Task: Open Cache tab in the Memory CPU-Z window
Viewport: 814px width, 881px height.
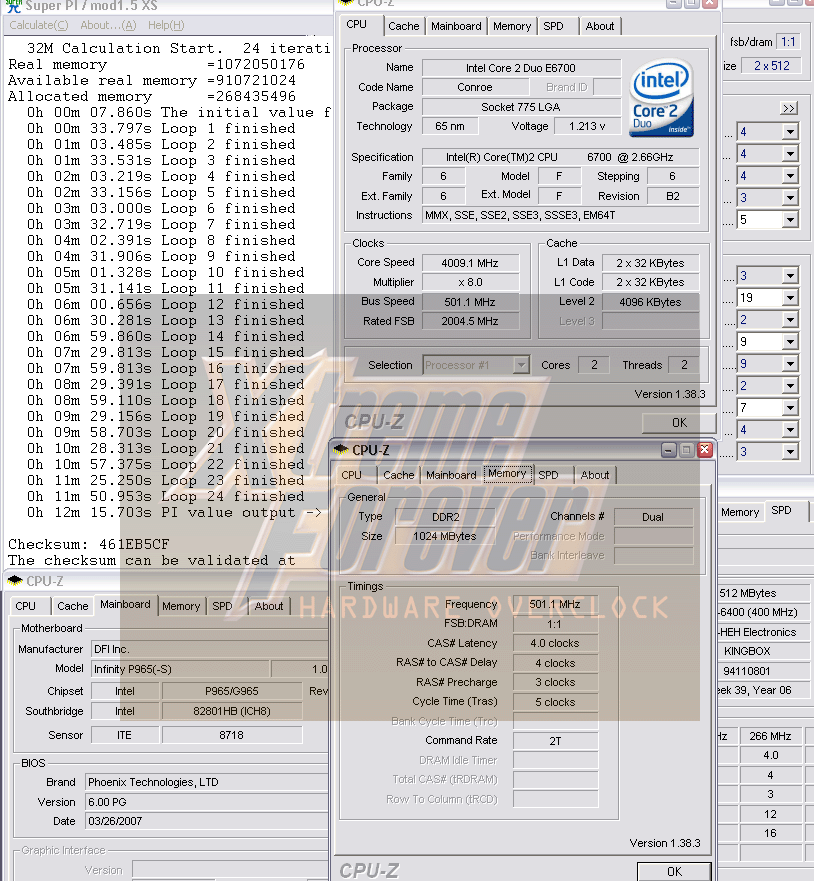Action: pos(398,475)
